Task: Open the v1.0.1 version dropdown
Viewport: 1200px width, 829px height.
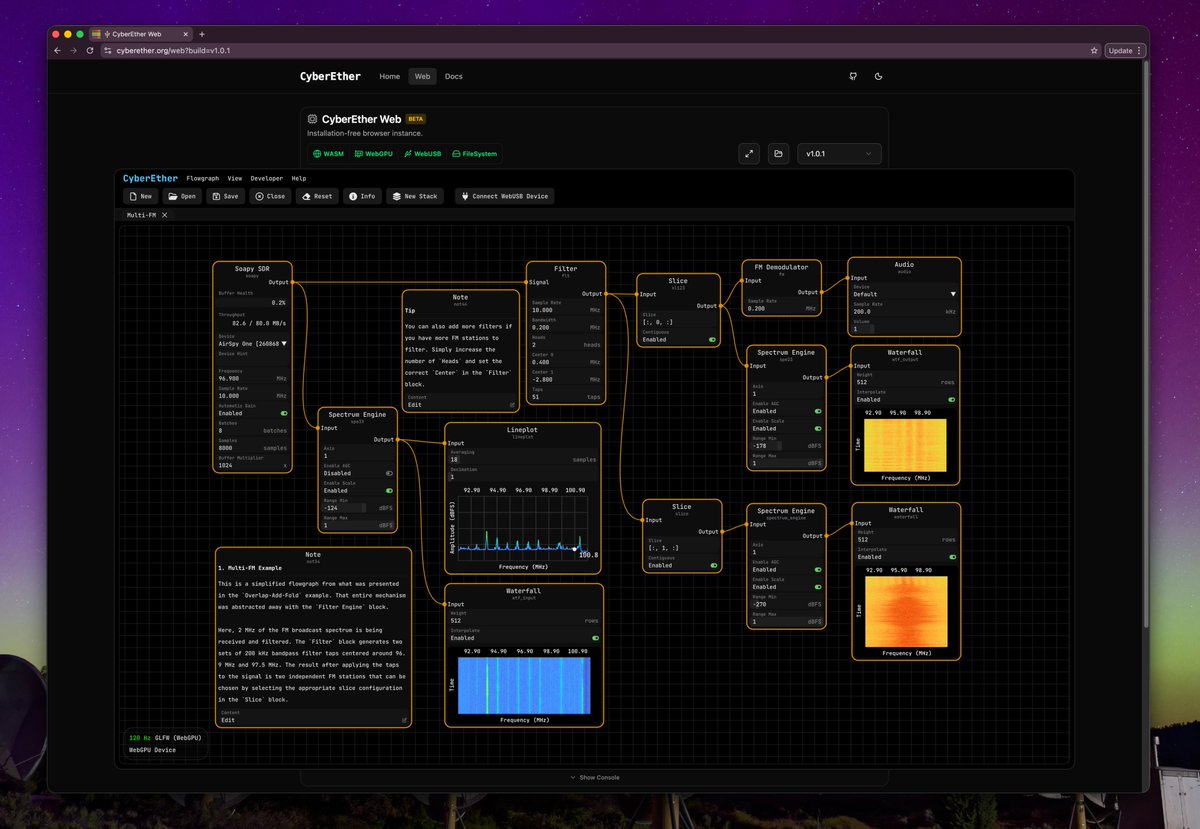Action: pos(839,154)
